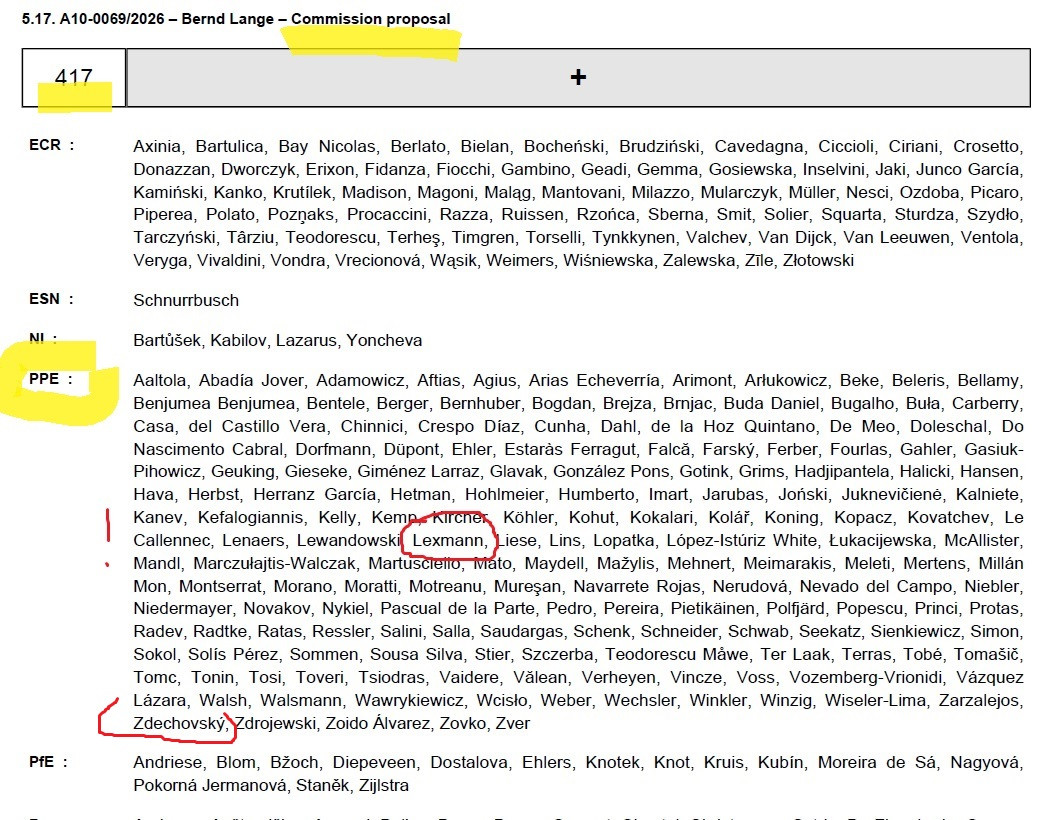Click the vote count 417 box
This screenshot has width=1053, height=820.
[x=74, y=77]
